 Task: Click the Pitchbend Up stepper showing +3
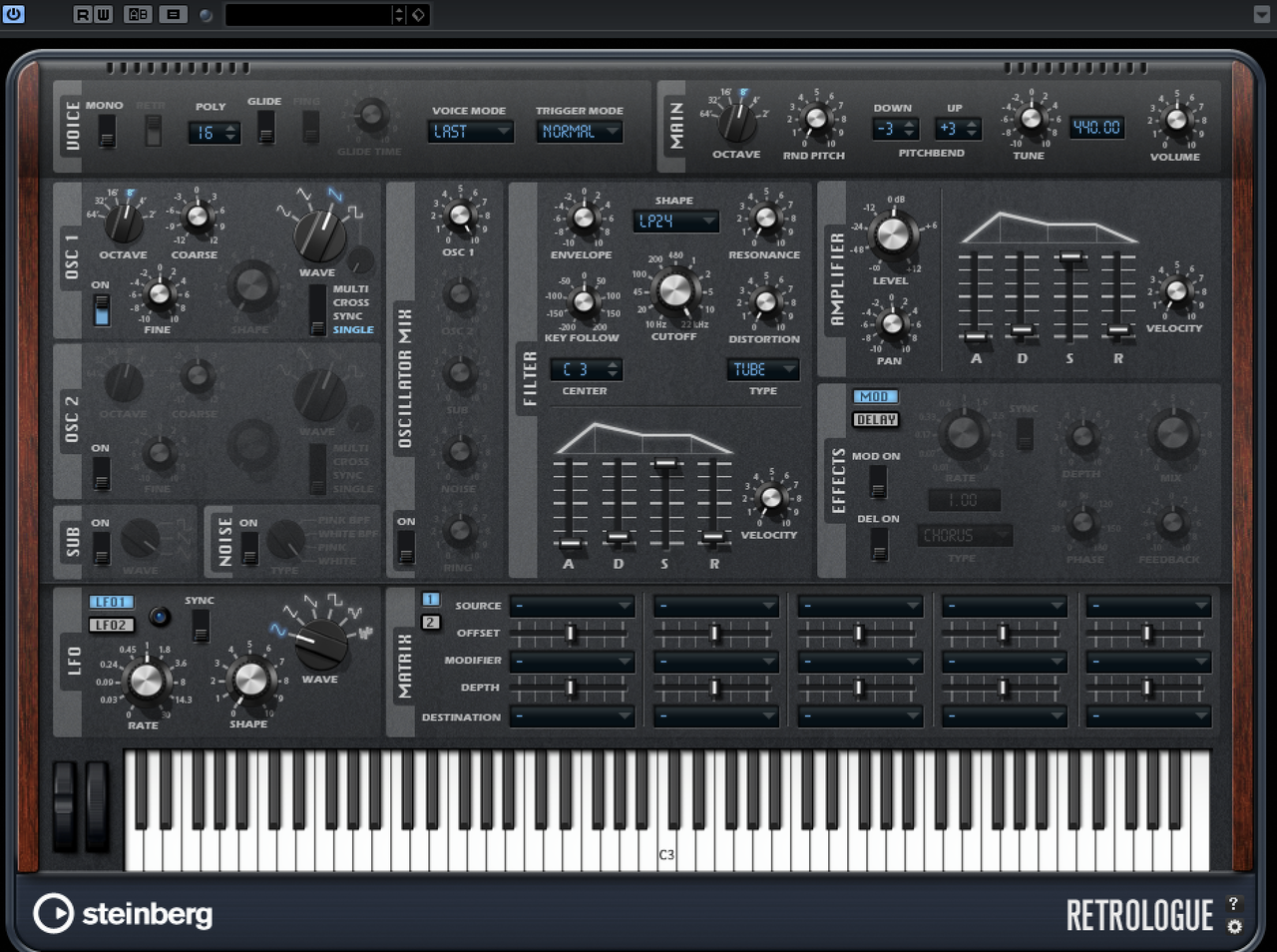(x=958, y=129)
